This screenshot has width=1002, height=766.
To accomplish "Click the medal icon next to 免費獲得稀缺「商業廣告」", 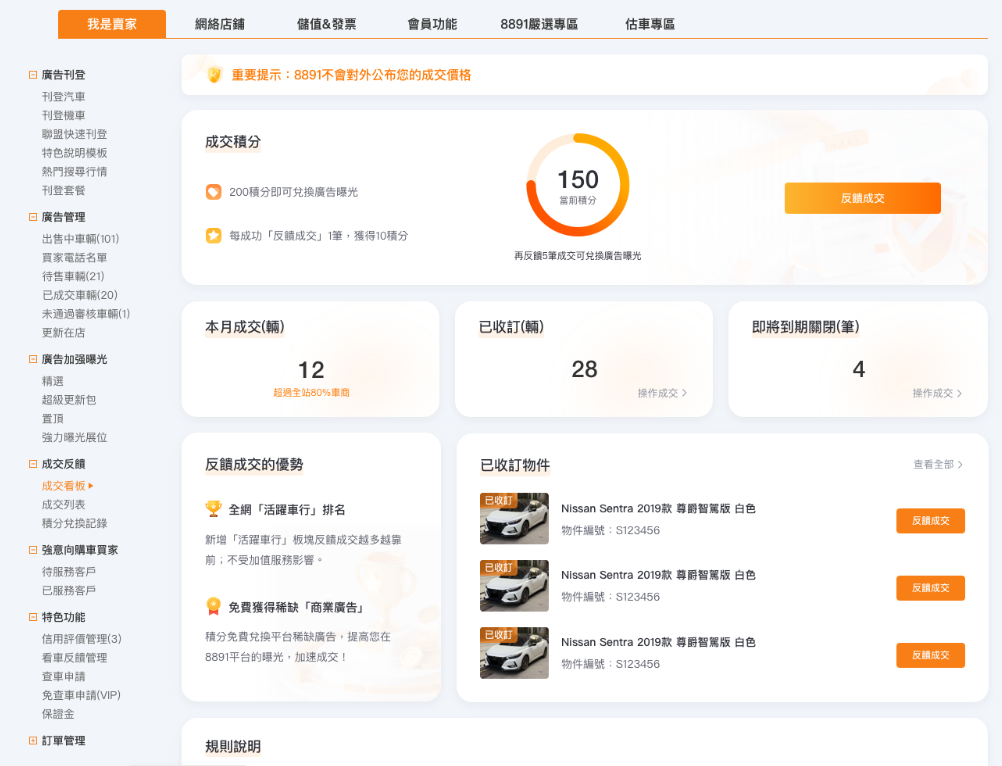I will (213, 606).
